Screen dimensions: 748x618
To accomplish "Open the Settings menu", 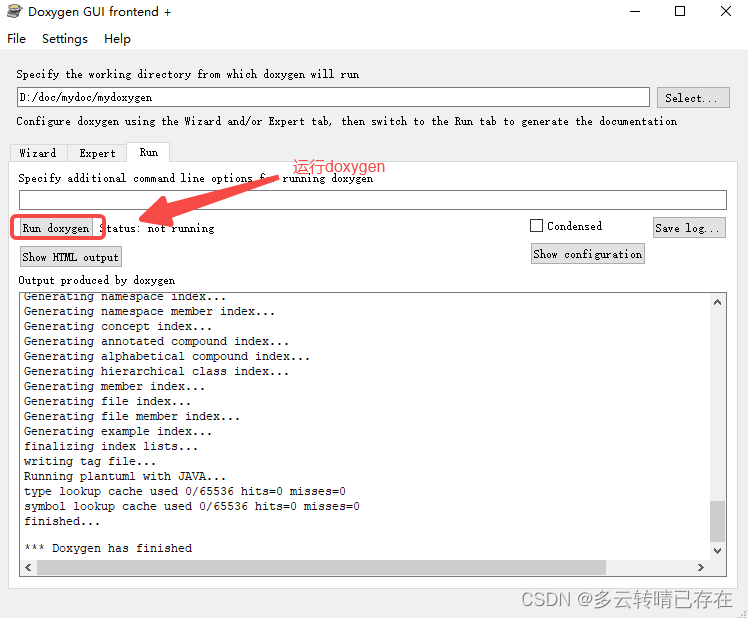I will (x=65, y=39).
